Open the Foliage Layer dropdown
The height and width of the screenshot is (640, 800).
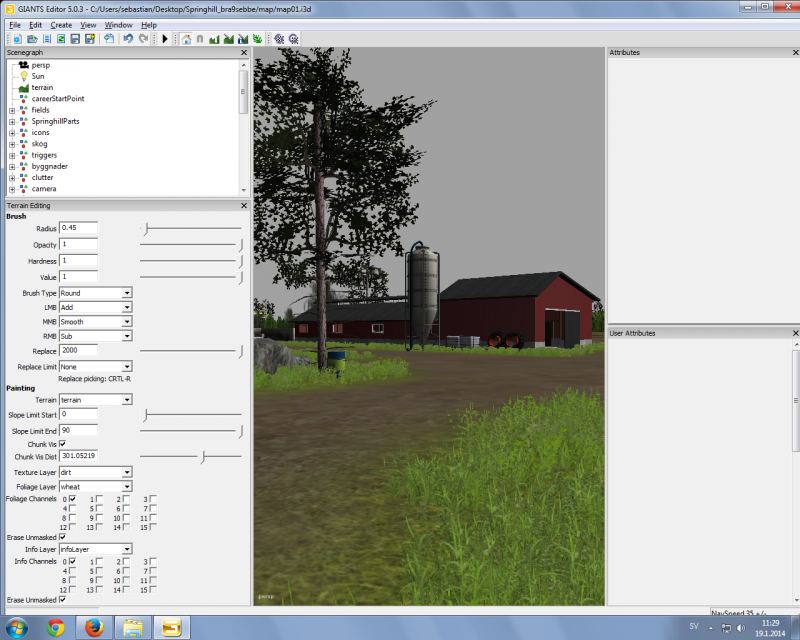[96, 486]
